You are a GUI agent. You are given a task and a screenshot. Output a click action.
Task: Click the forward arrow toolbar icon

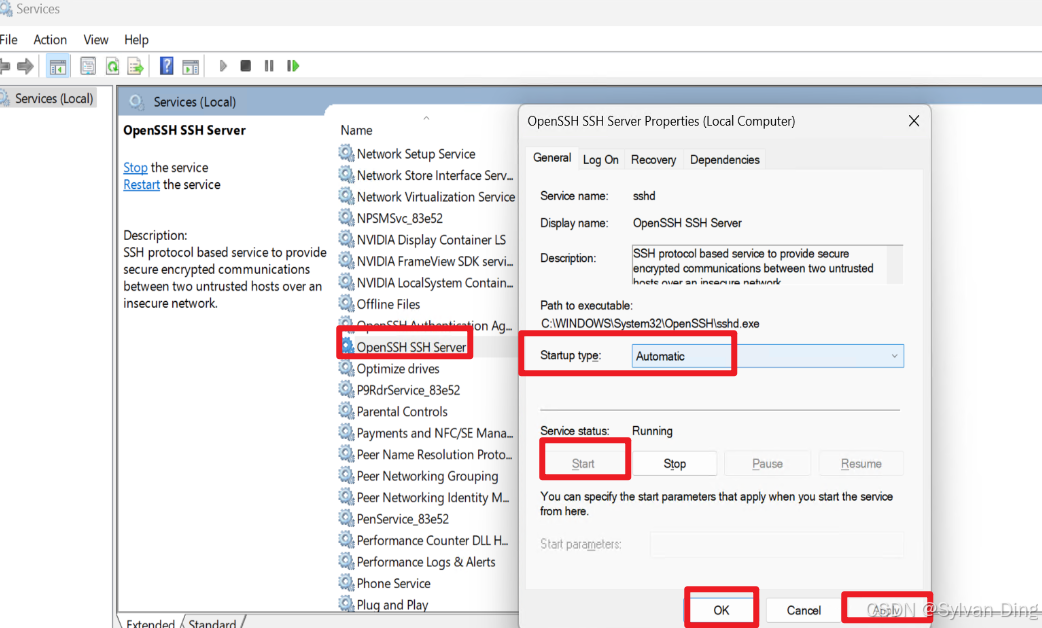(25, 66)
